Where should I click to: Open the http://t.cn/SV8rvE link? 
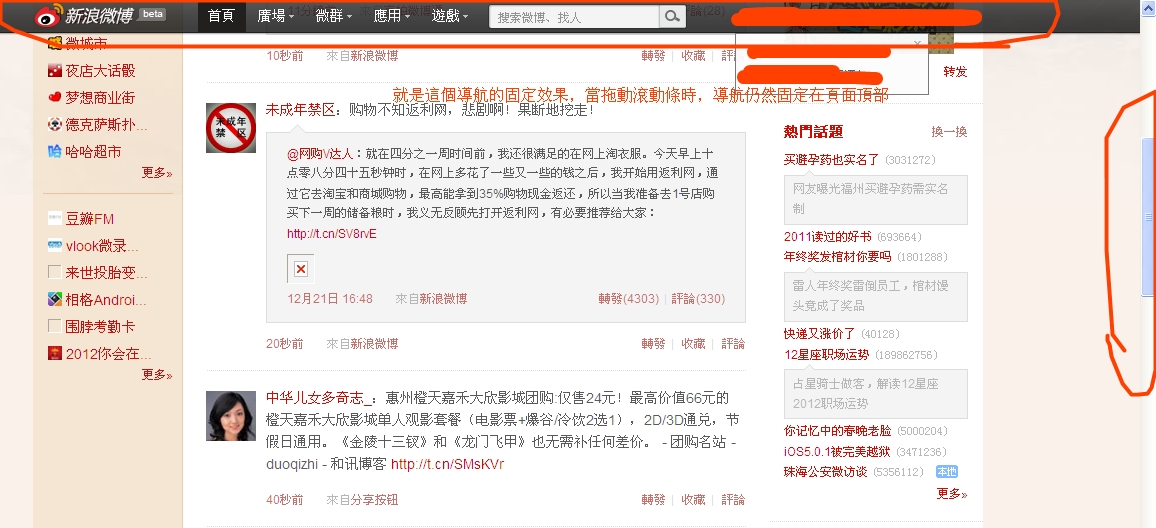coord(332,234)
